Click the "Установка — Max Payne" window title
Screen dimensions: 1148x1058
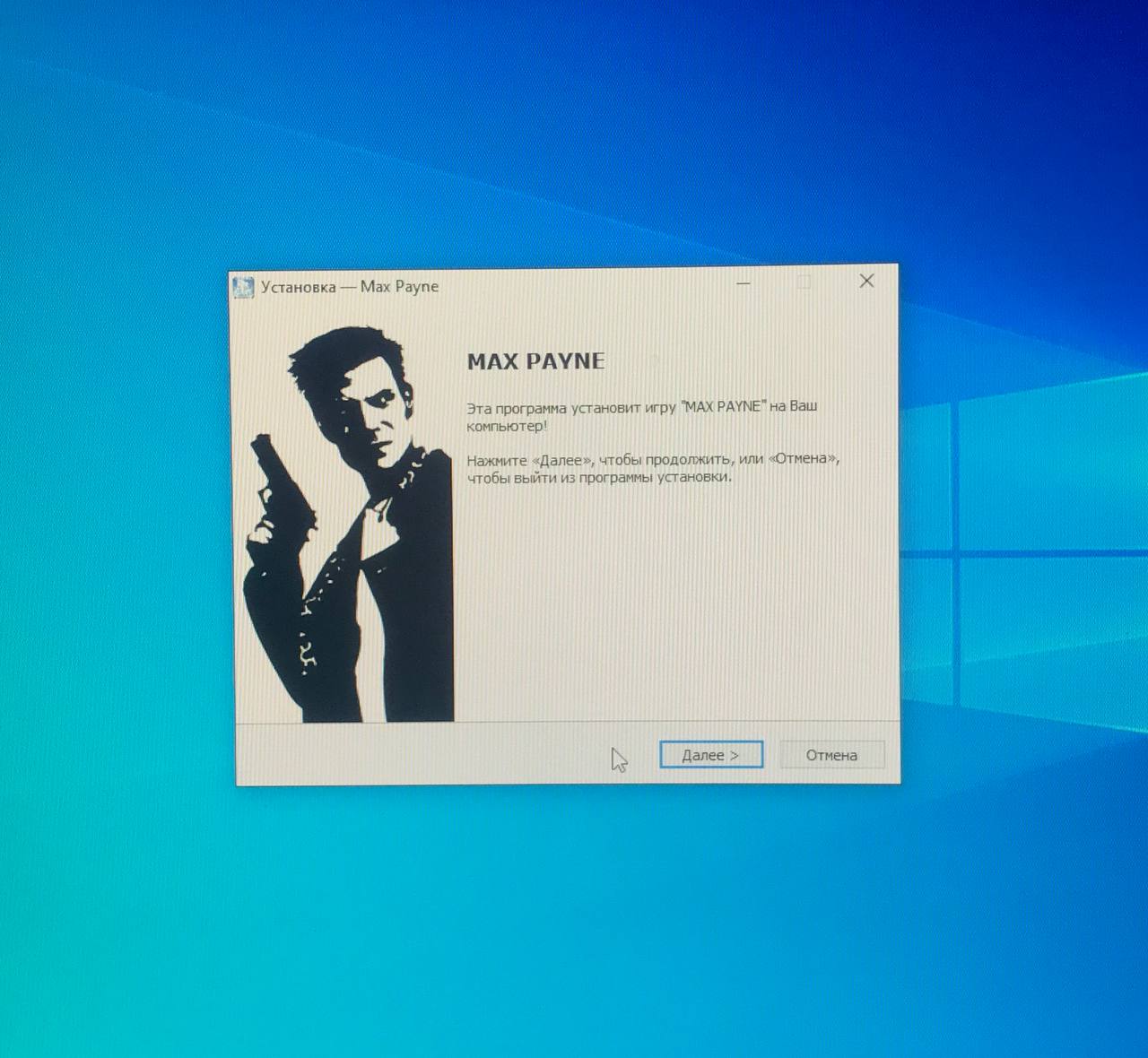[x=350, y=287]
